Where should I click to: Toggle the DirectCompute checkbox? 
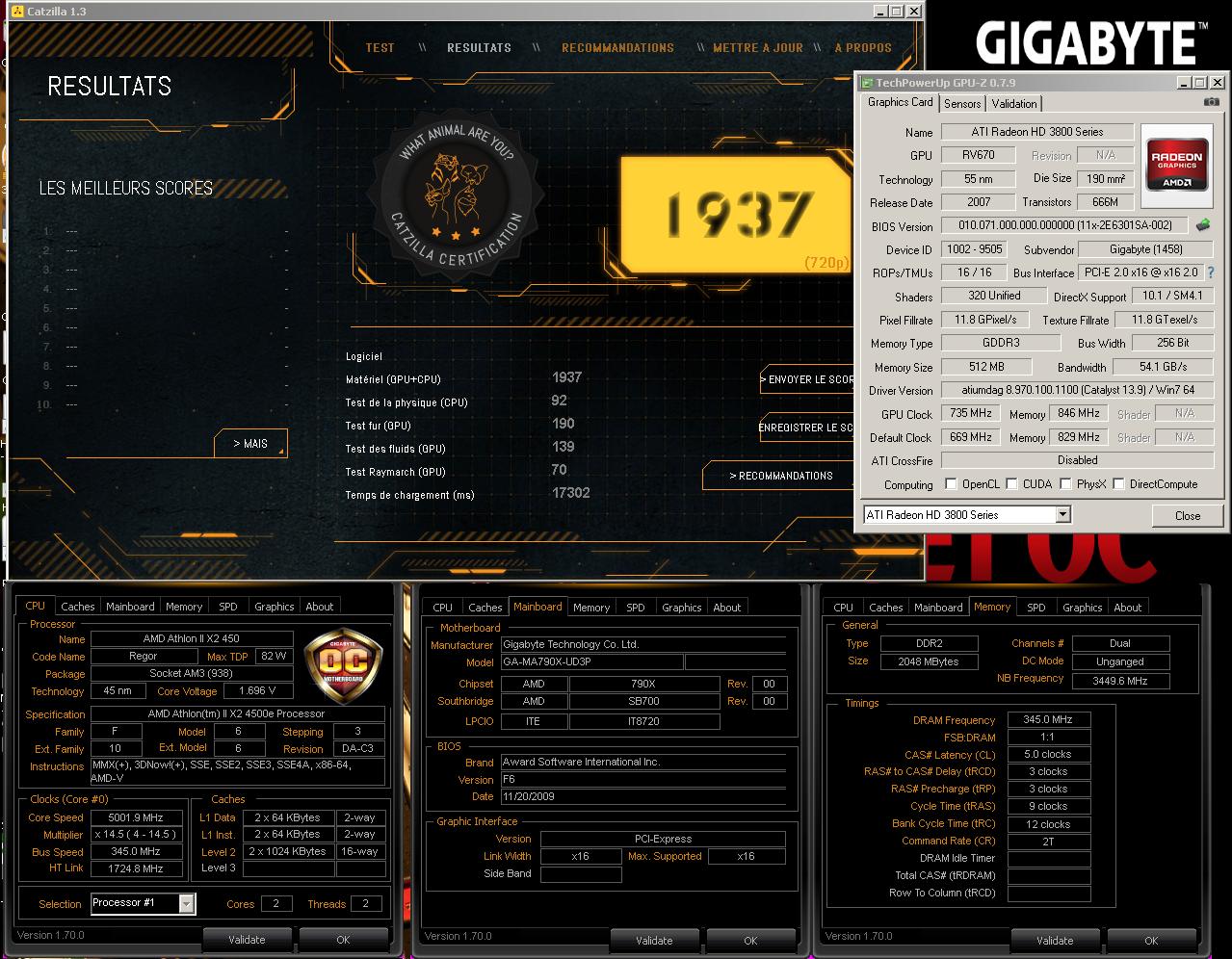pyautogui.click(x=1118, y=483)
